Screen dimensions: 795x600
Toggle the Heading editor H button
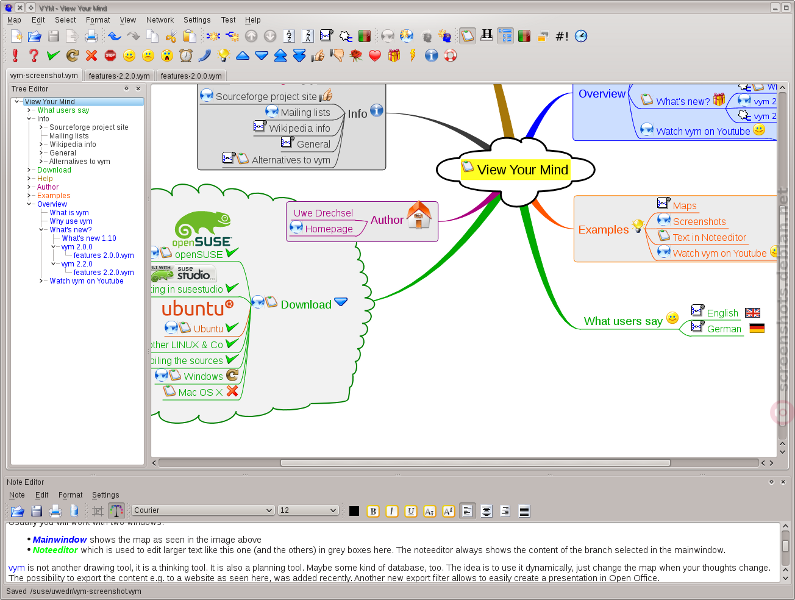tap(487, 35)
